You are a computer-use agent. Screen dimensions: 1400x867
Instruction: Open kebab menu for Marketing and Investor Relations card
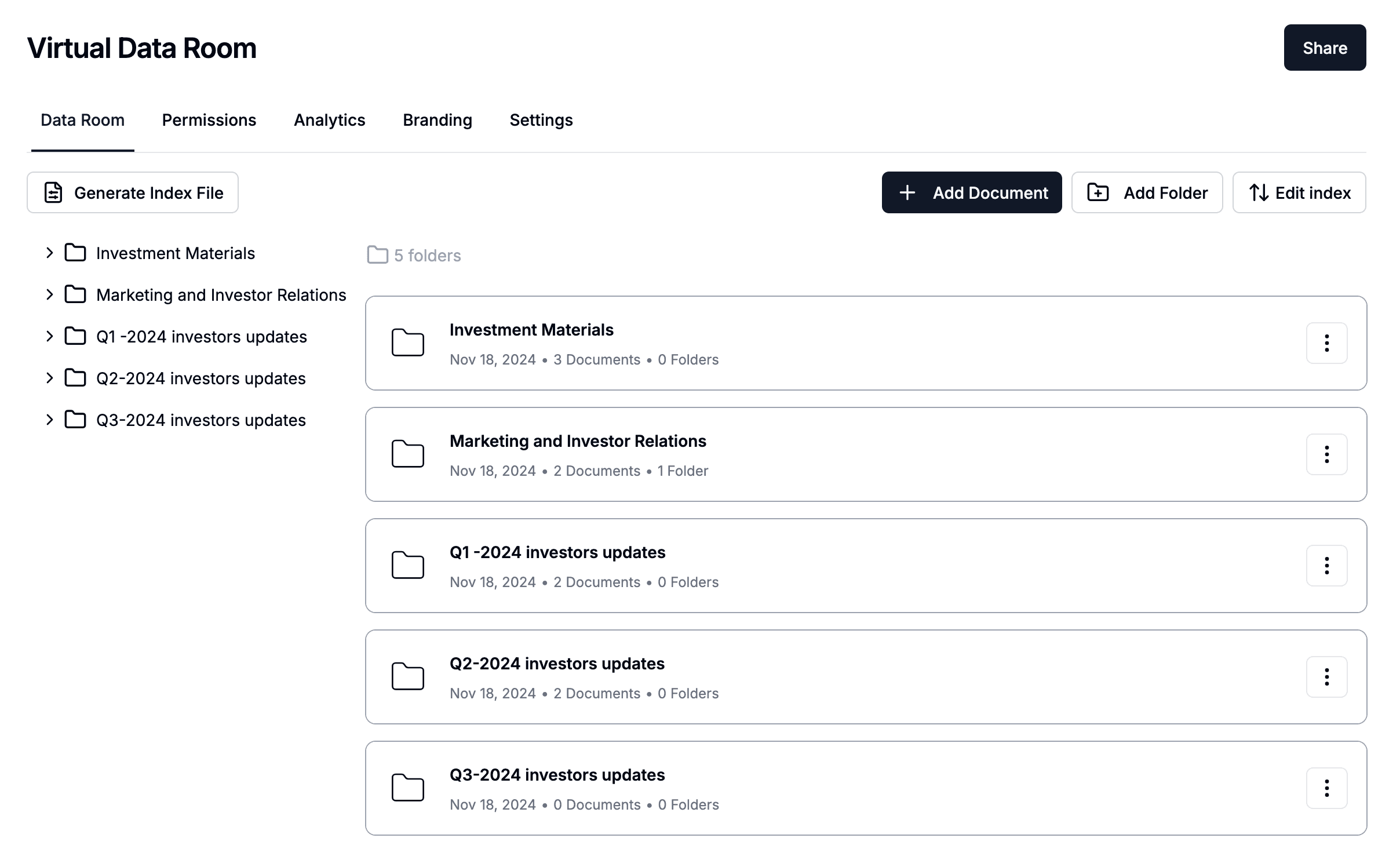point(1326,454)
